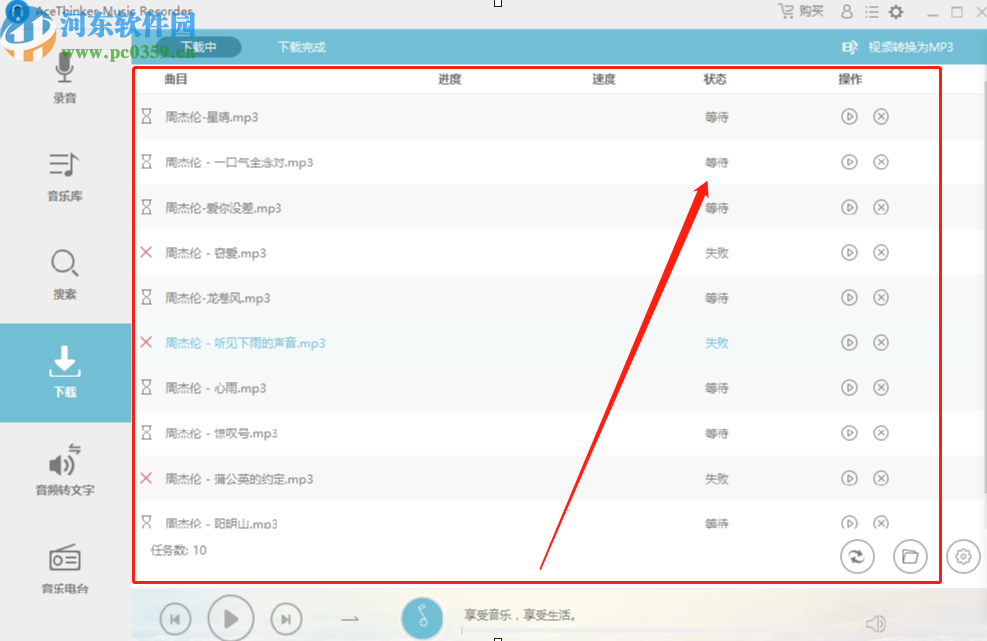
Task: Start downloading 周杰伦-星晴.mp3
Action: pos(849,117)
